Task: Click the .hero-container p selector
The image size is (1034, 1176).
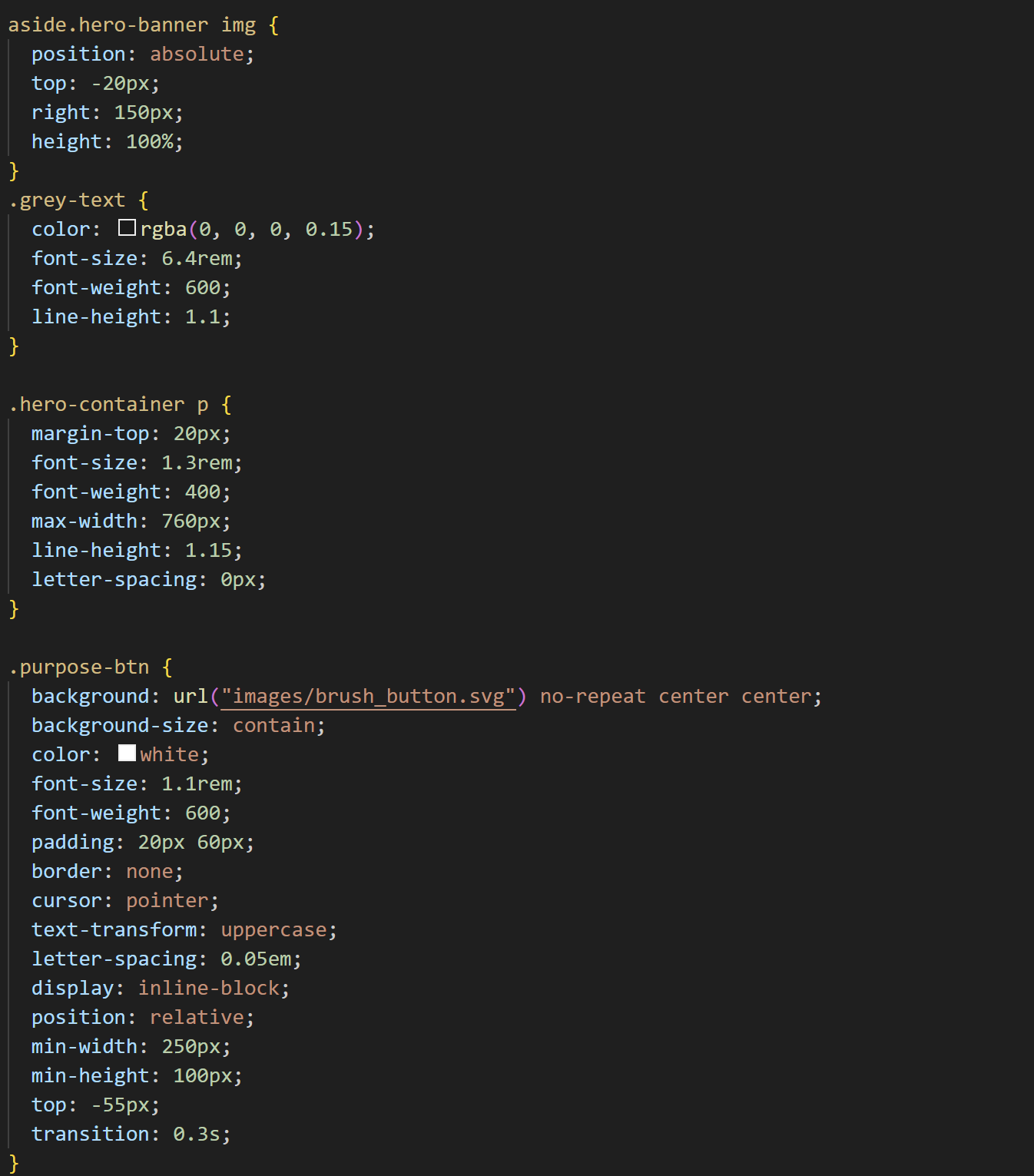Action: (x=108, y=405)
